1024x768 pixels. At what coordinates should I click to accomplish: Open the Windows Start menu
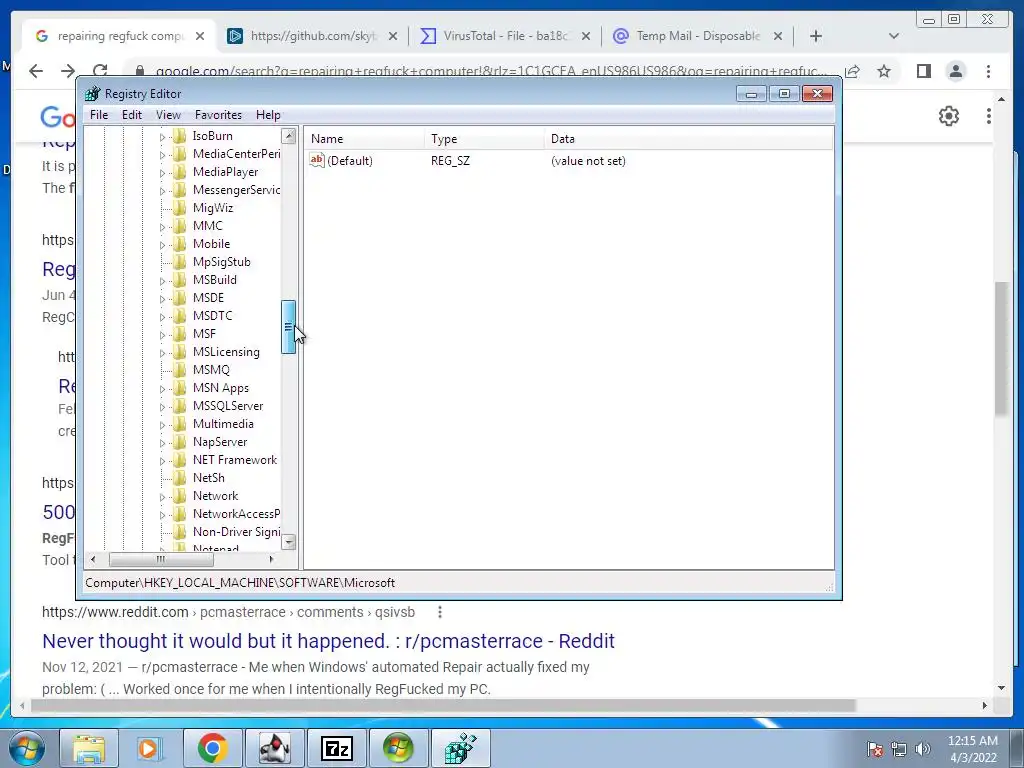[x=27, y=747]
